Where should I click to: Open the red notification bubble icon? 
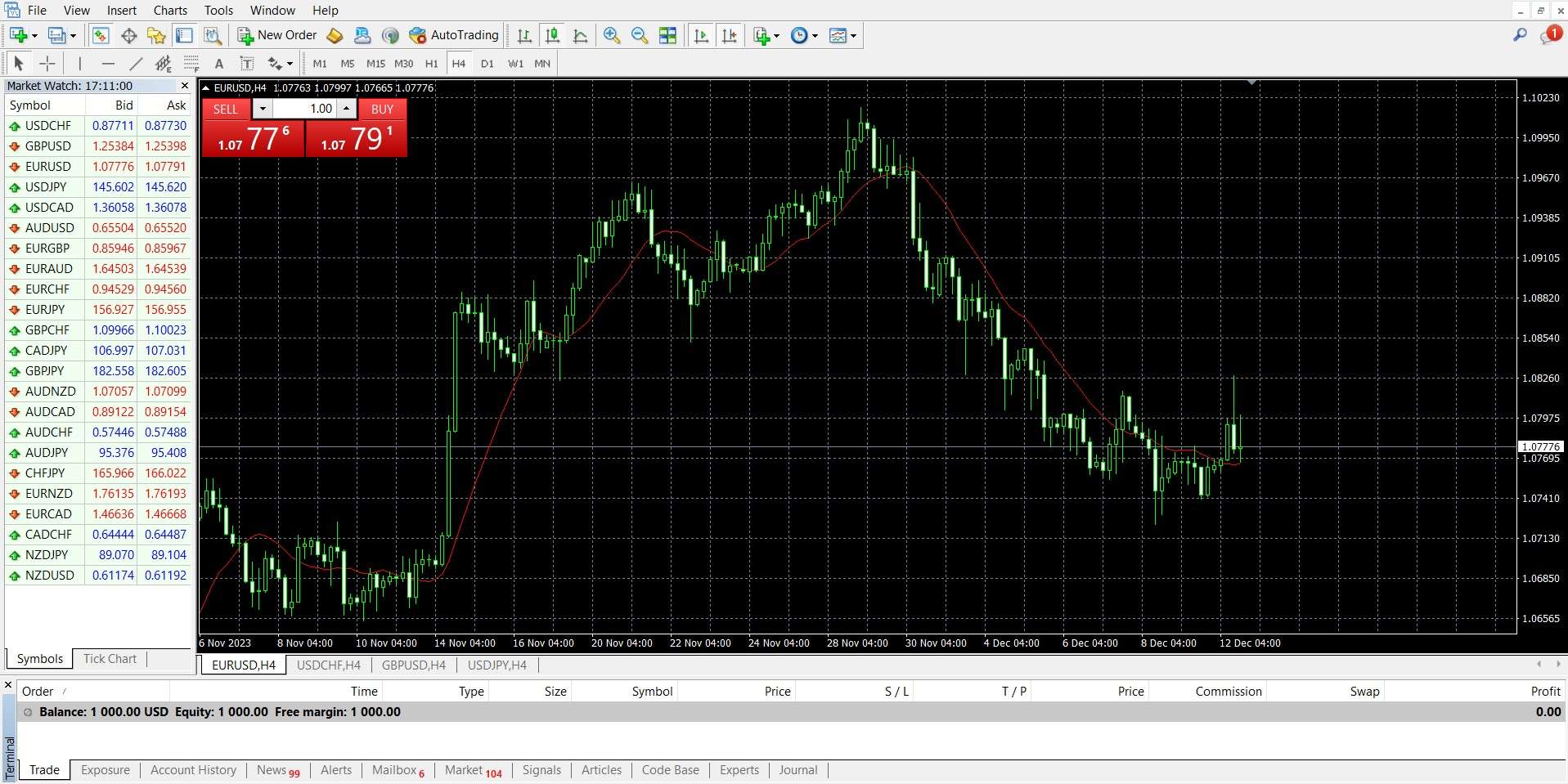point(1552,34)
